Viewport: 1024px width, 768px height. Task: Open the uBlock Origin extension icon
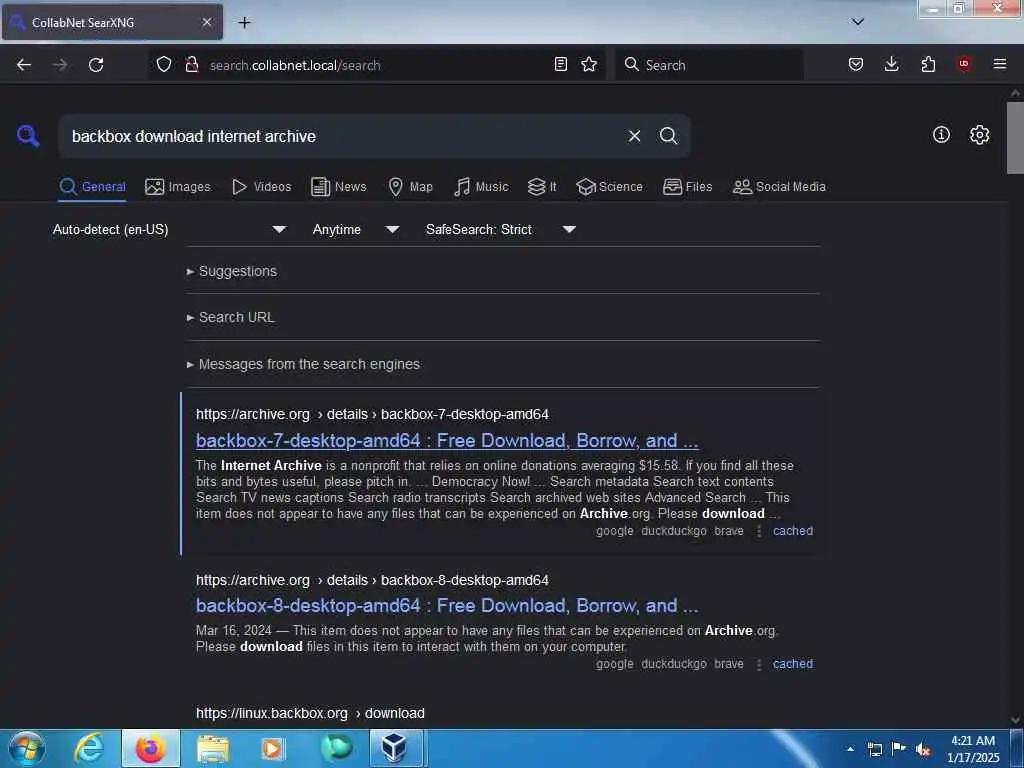click(964, 64)
